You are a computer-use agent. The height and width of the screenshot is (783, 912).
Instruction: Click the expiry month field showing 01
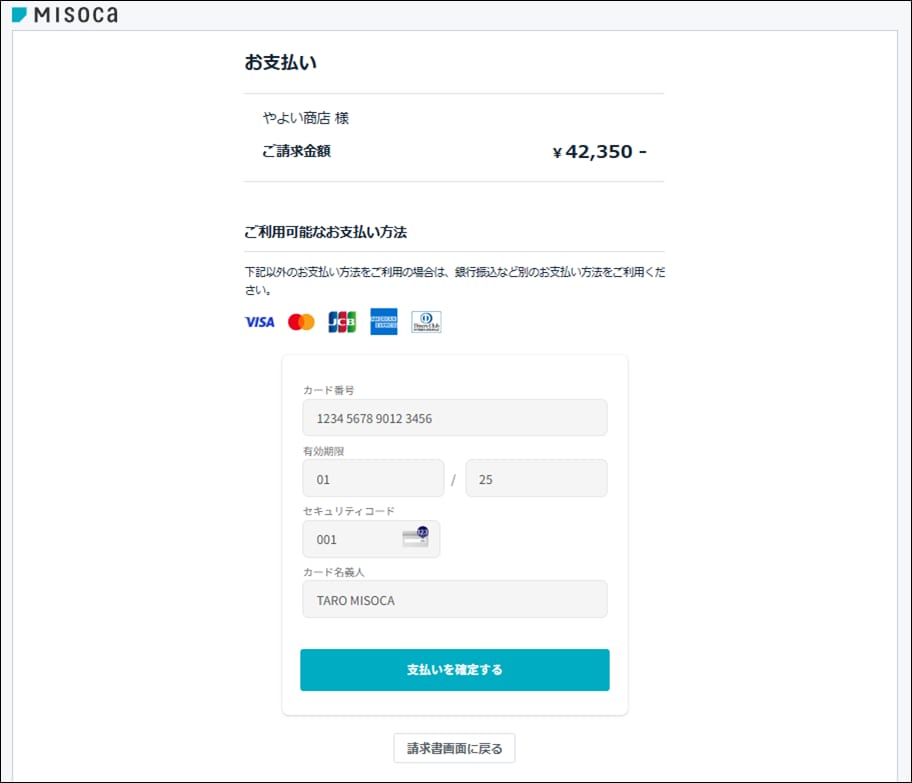coord(372,479)
